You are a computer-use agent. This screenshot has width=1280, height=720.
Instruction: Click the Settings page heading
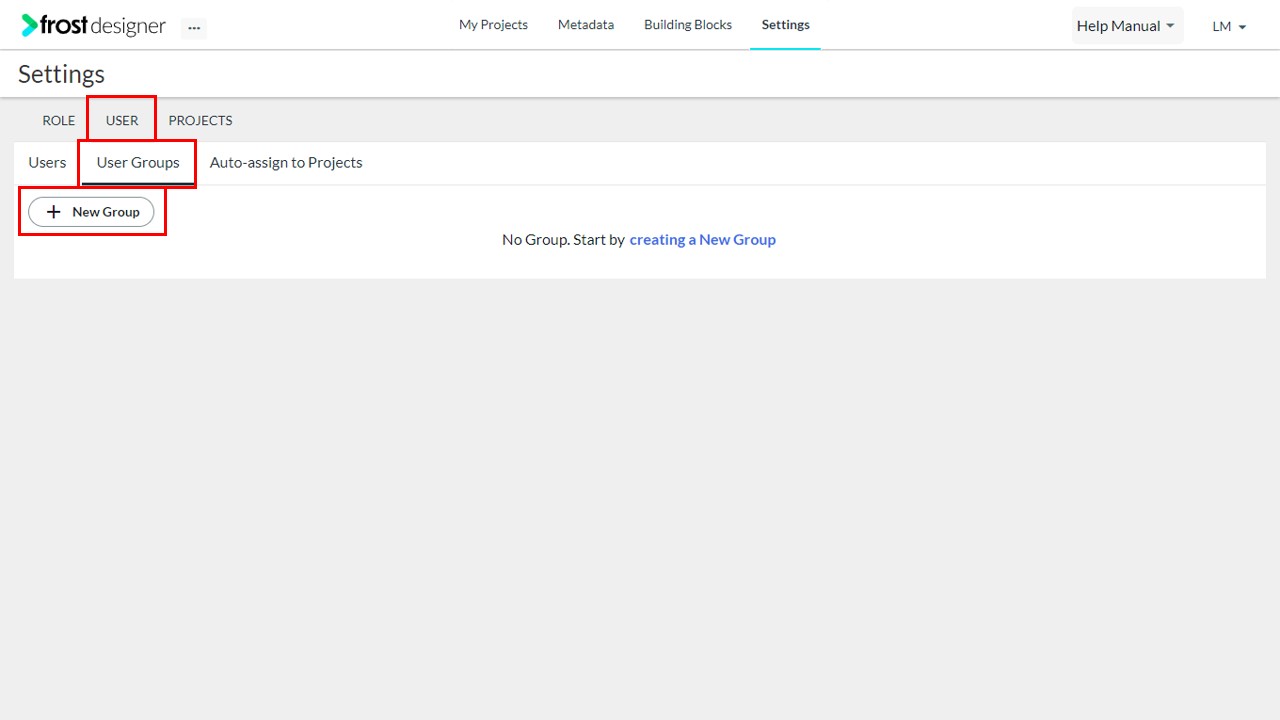pos(62,74)
